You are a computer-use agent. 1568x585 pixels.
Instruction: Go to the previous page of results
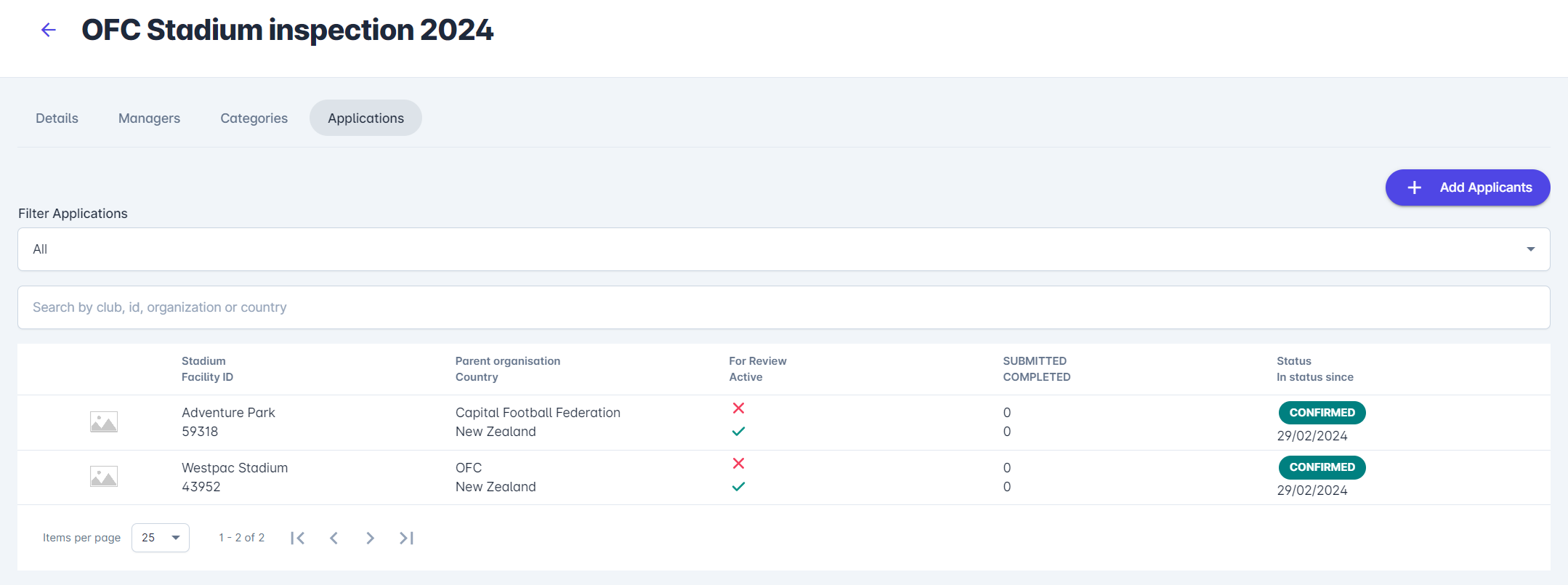334,538
